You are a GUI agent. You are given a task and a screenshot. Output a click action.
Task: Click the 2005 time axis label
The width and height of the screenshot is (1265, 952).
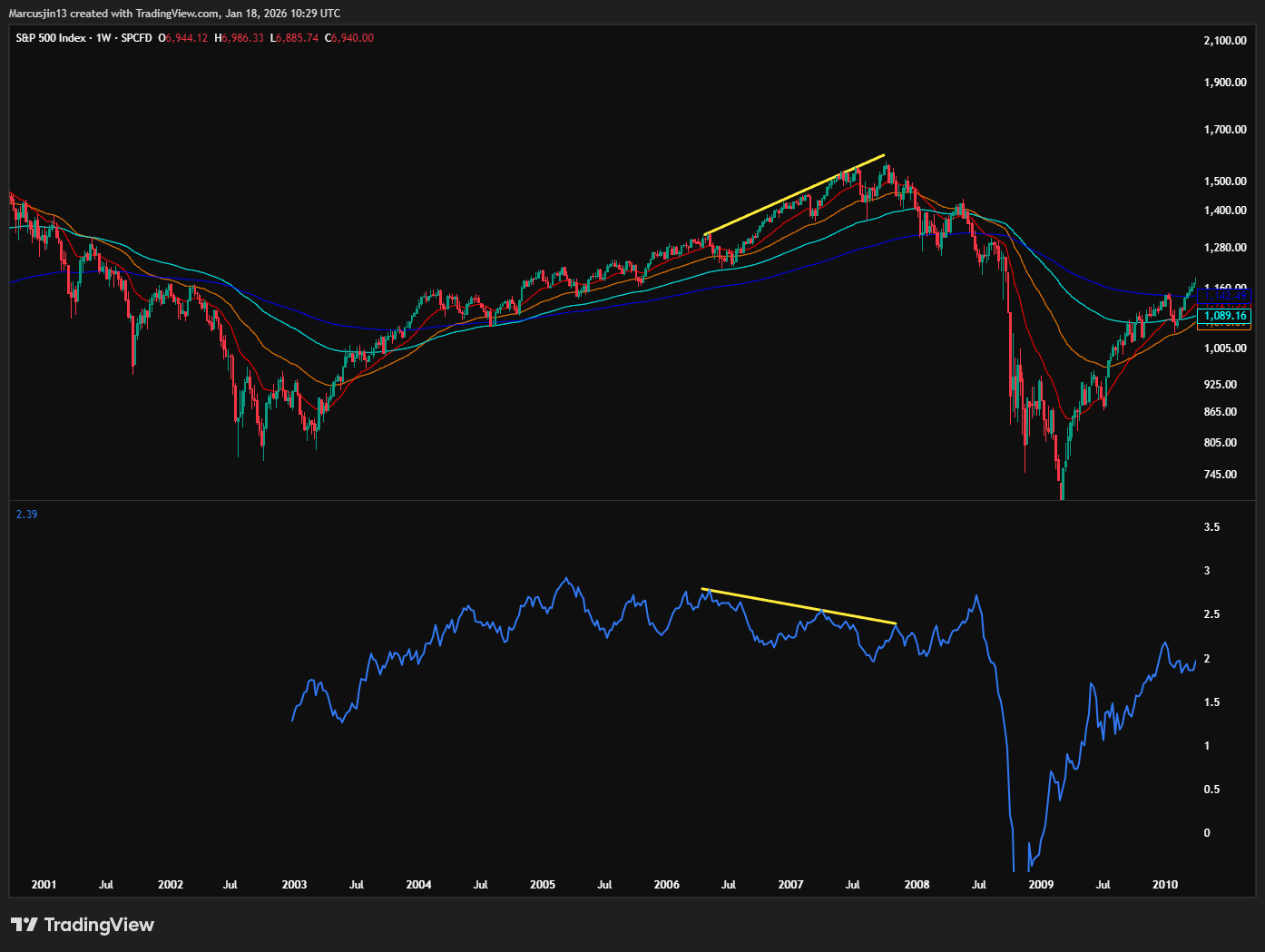click(543, 885)
